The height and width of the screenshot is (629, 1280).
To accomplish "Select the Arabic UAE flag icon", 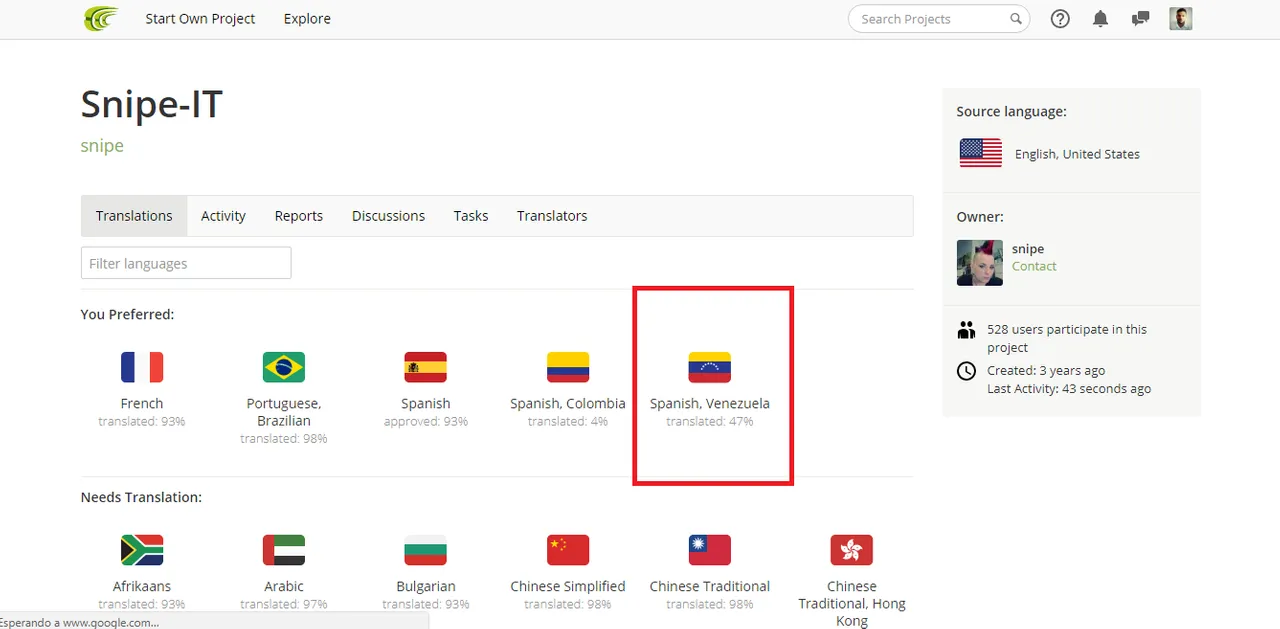I will (x=284, y=550).
